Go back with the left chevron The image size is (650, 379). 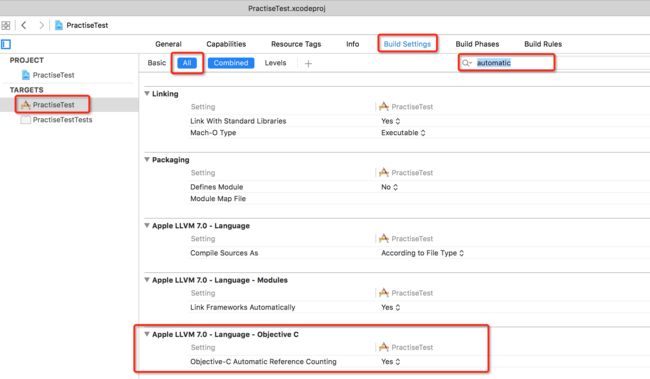click(x=24, y=25)
